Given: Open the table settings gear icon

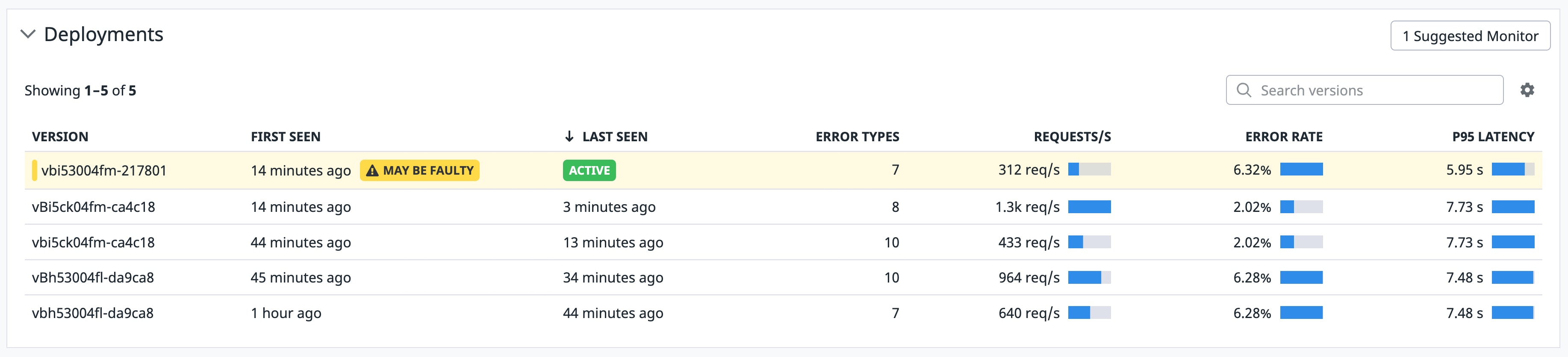Looking at the screenshot, I should point(1527,90).
